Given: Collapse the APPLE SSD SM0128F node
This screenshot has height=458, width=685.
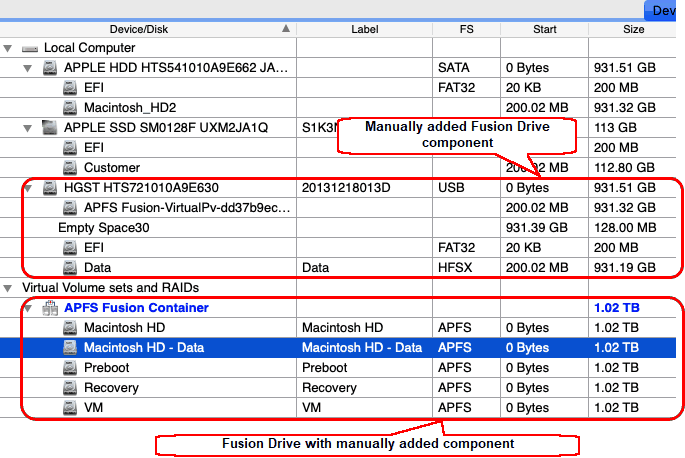Looking at the screenshot, I should 28,128.
